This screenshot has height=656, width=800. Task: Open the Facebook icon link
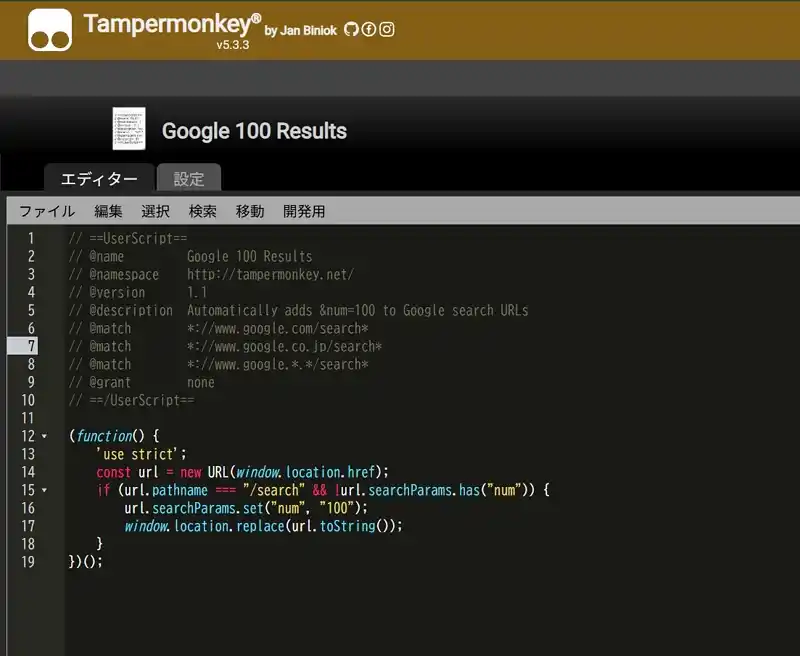point(368,30)
